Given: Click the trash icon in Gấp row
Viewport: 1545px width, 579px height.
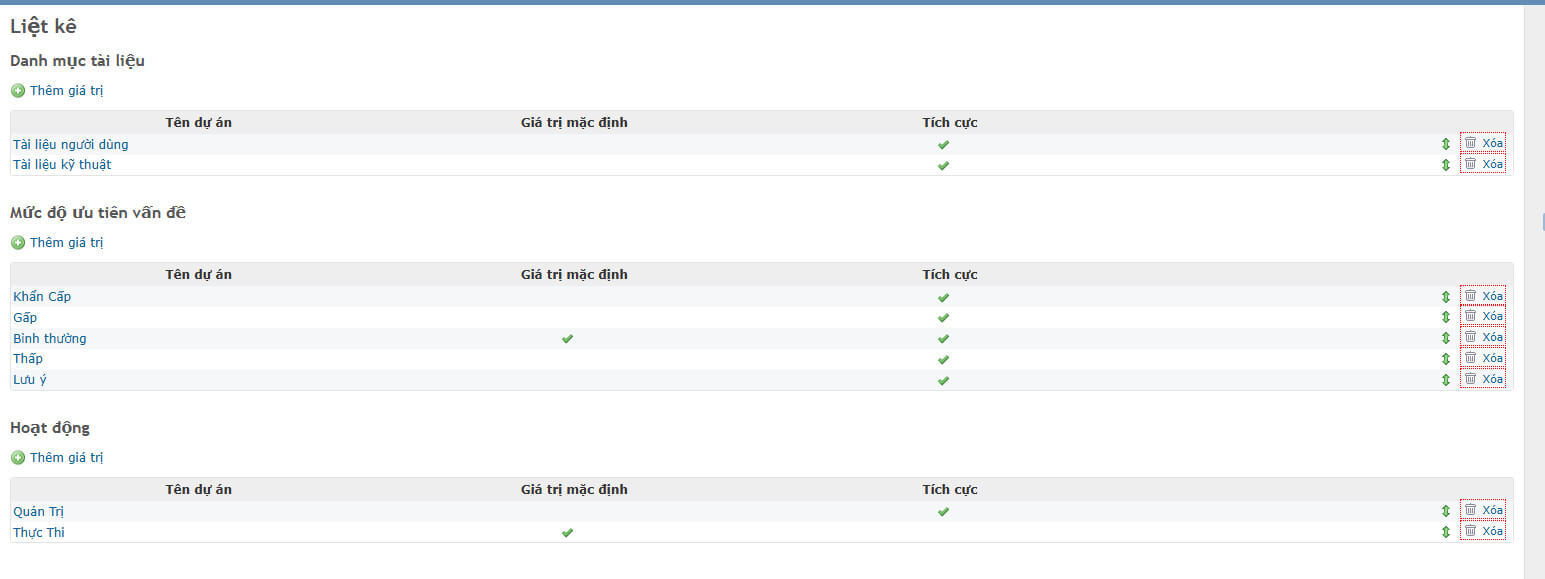Looking at the screenshot, I should [x=1470, y=316].
